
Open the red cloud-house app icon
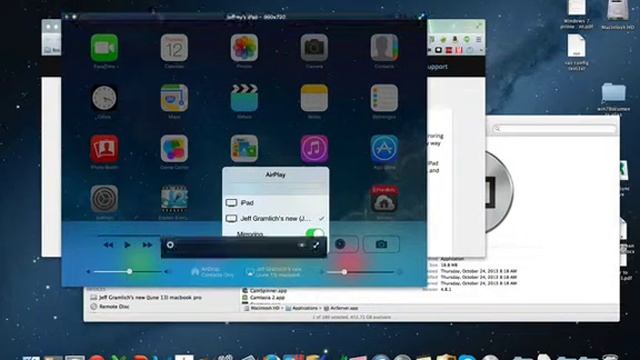click(x=384, y=199)
